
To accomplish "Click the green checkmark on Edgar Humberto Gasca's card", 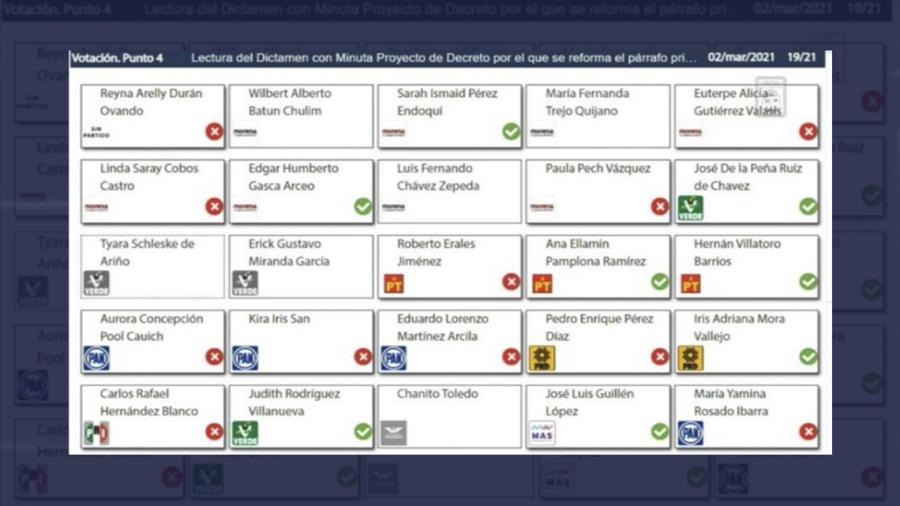I will pyautogui.click(x=362, y=207).
